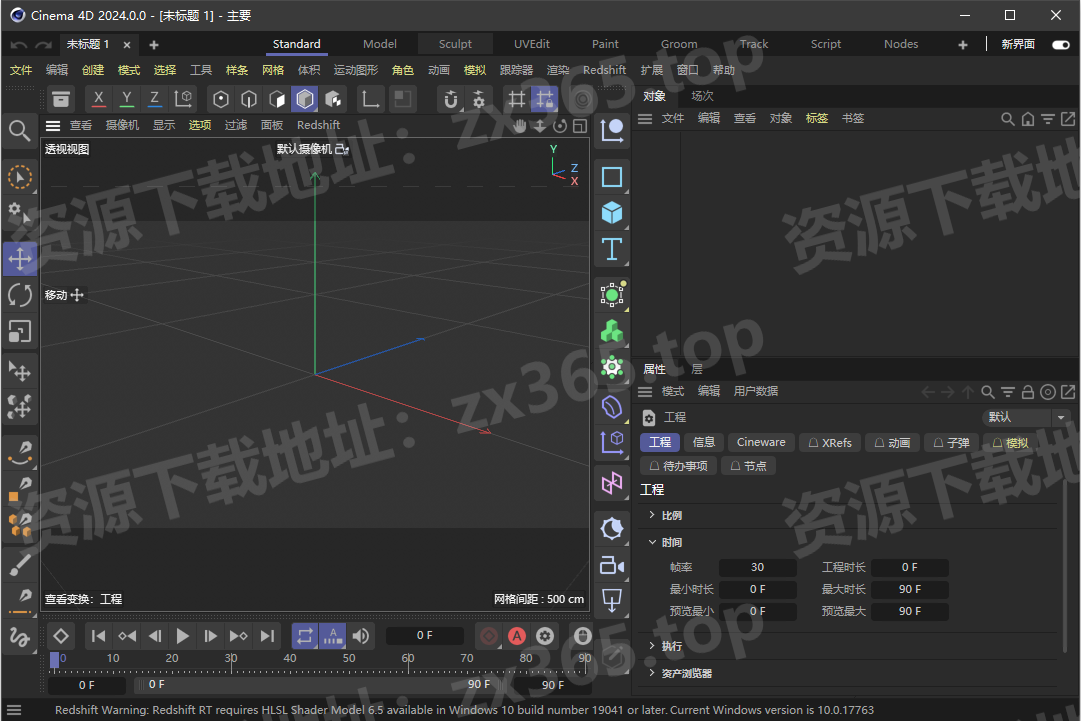Image resolution: width=1081 pixels, height=721 pixels.
Task: Toggle autokeying red A button
Action: point(516,636)
